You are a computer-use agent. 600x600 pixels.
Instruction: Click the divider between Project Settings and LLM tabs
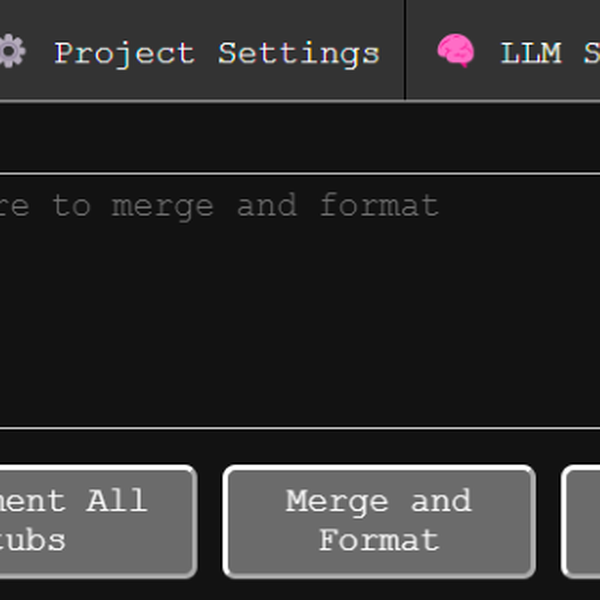(x=405, y=50)
